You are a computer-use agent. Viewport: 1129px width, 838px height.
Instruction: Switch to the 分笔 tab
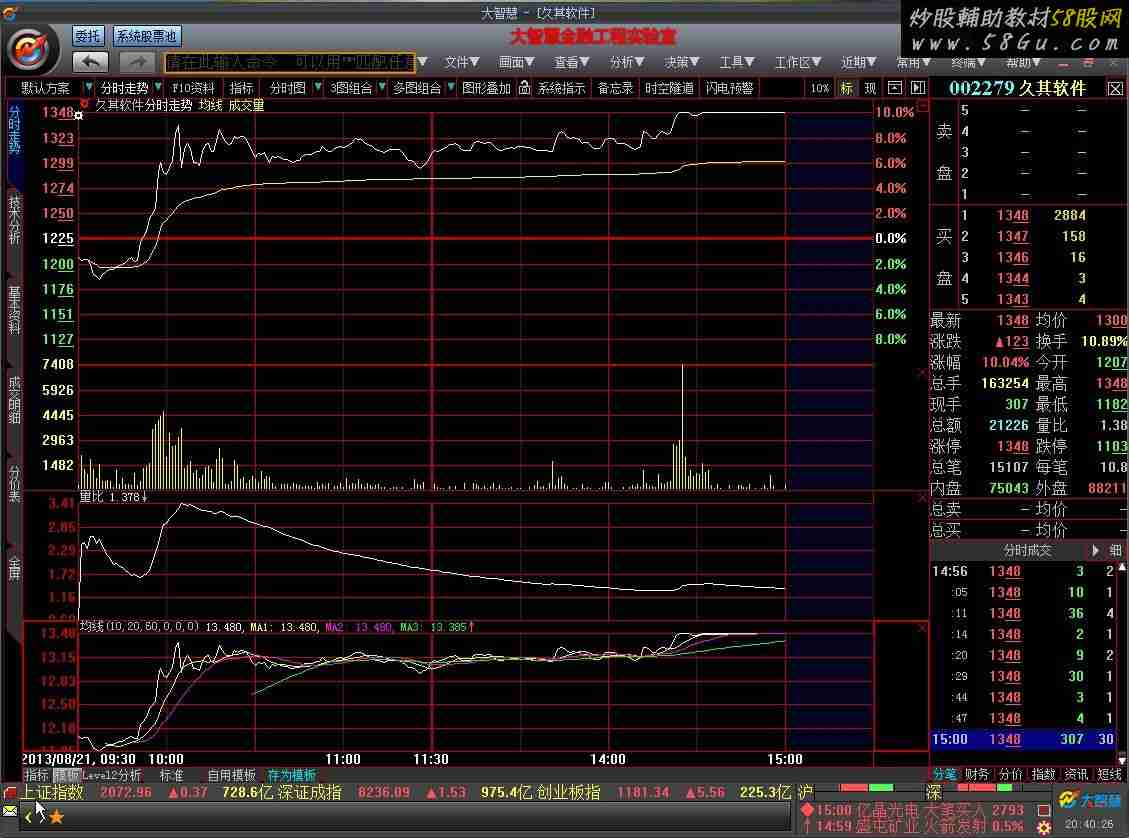tap(945, 774)
